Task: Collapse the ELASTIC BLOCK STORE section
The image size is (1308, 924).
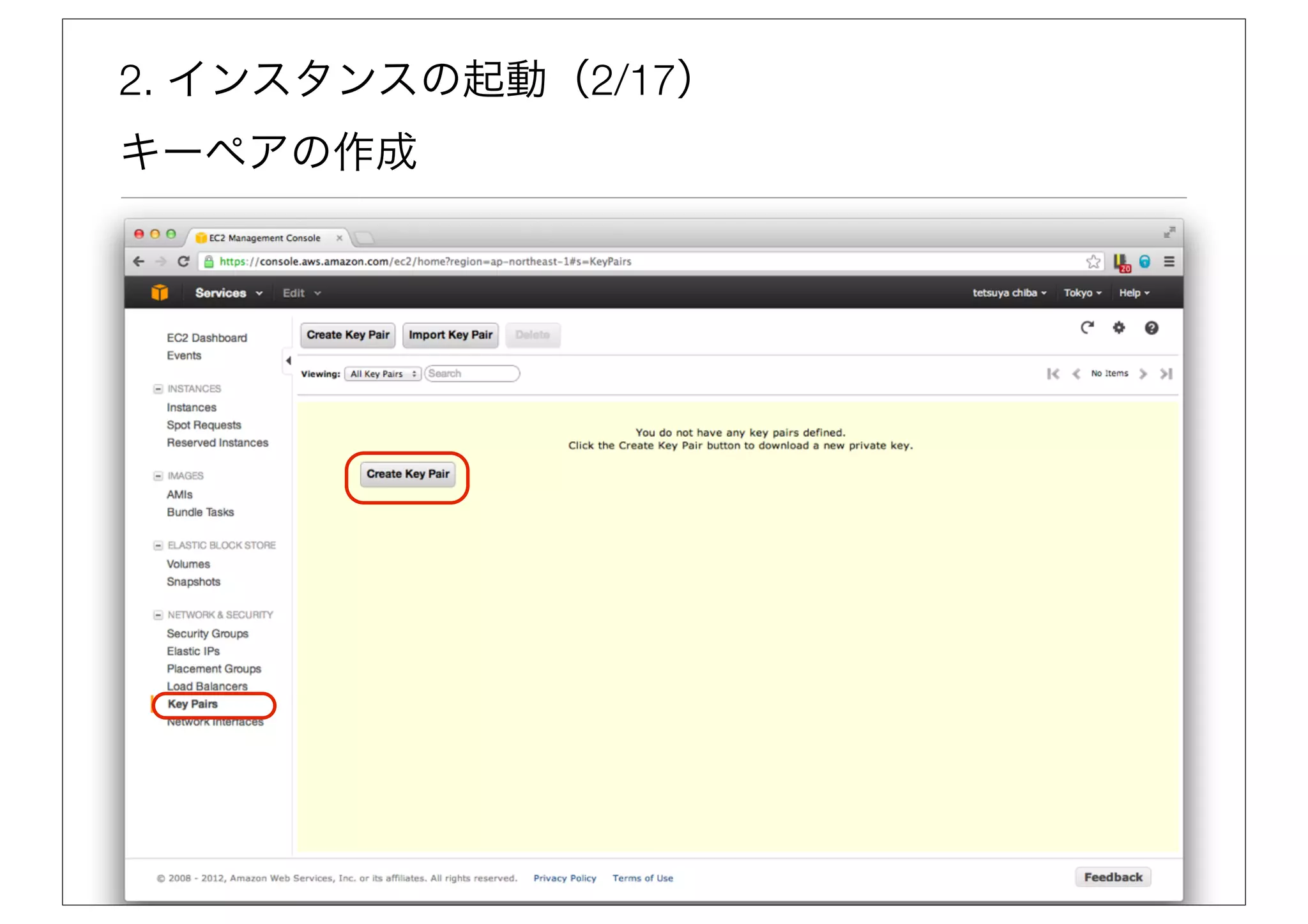Action: tap(158, 545)
